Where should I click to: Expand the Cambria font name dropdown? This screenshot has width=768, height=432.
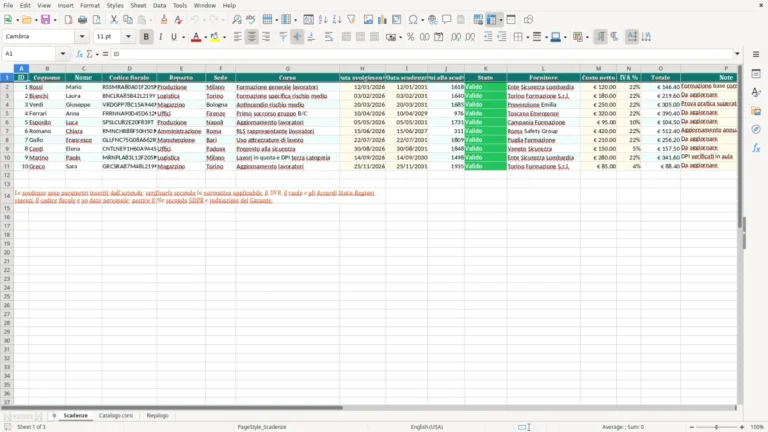82,36
